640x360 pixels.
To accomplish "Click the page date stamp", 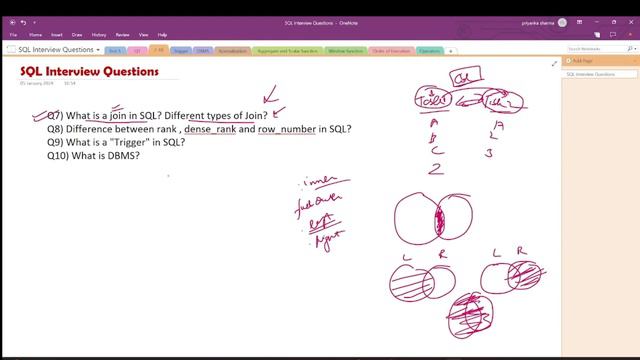I will pyautogui.click(x=36, y=83).
